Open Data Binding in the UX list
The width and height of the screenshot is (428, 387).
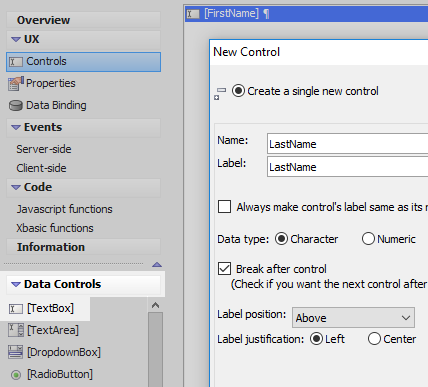click(56, 105)
